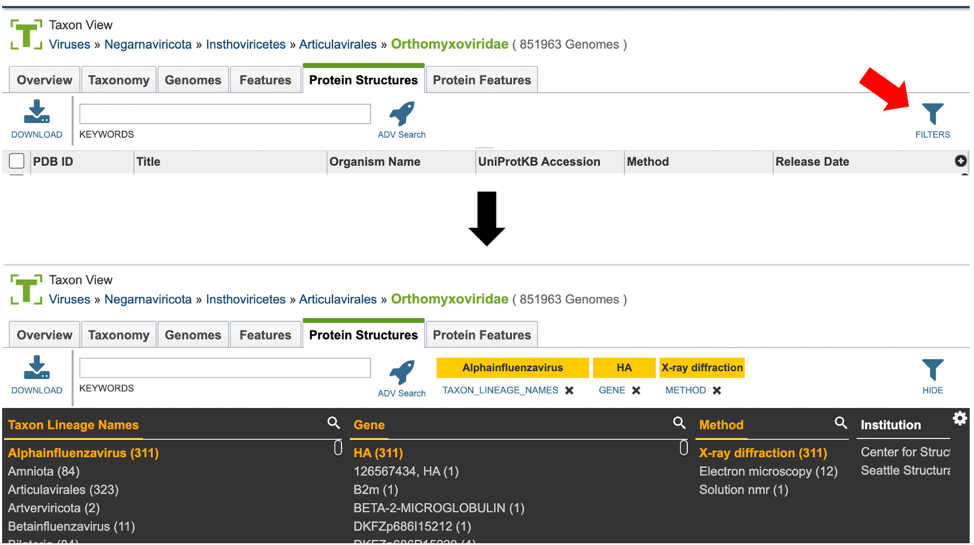The height and width of the screenshot is (545, 974).
Task: Click the FILTERS funnel icon in upper panel
Action: click(932, 114)
